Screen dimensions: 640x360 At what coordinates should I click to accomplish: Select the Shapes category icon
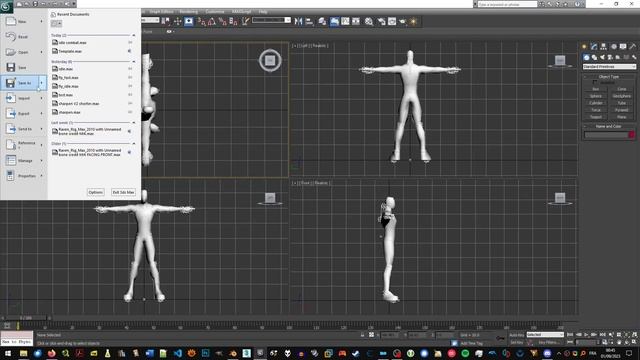(594, 57)
